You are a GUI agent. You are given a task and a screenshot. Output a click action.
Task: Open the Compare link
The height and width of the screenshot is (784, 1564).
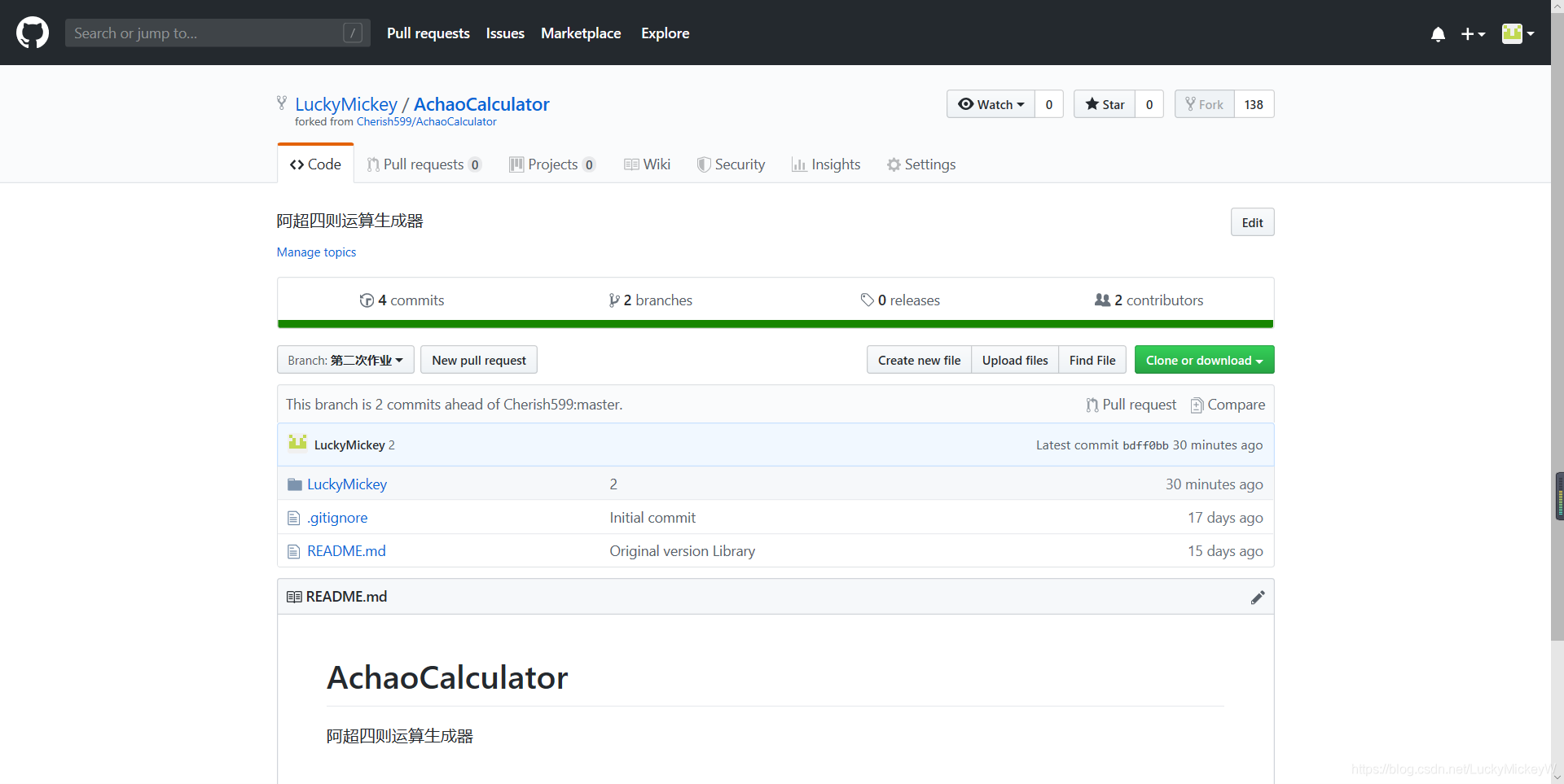pos(1228,405)
